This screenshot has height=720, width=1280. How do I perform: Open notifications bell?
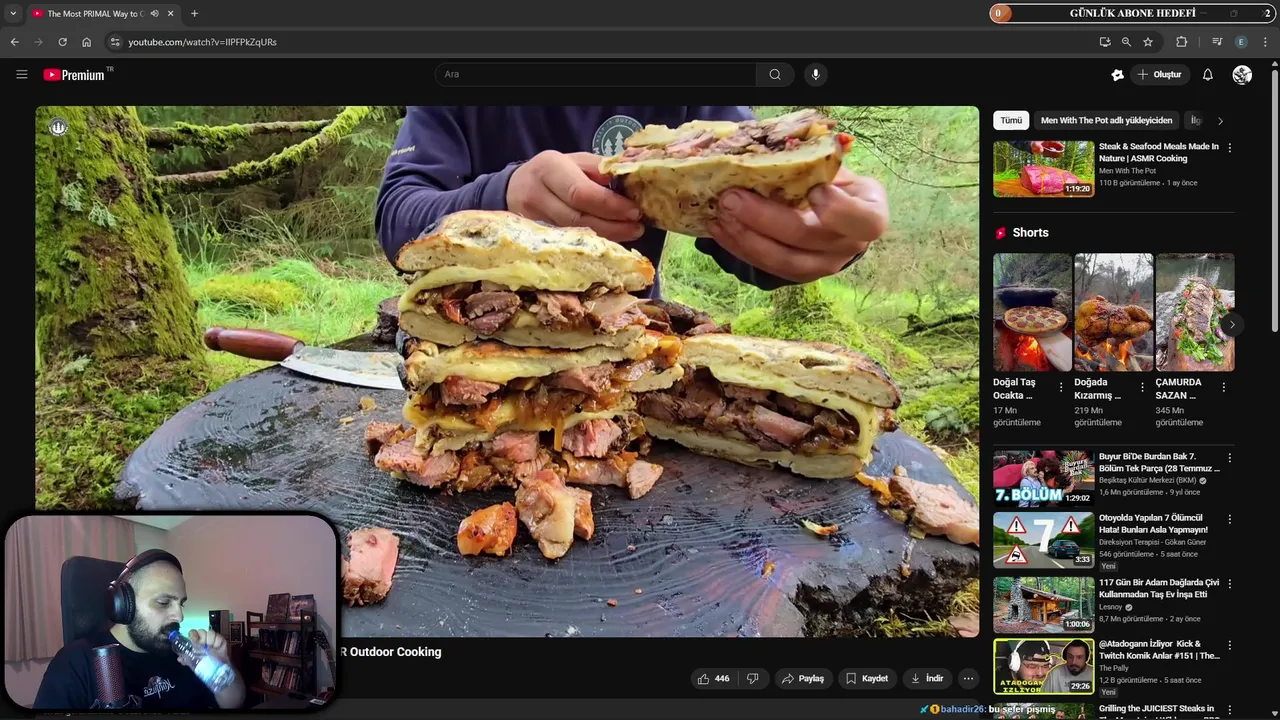1207,74
